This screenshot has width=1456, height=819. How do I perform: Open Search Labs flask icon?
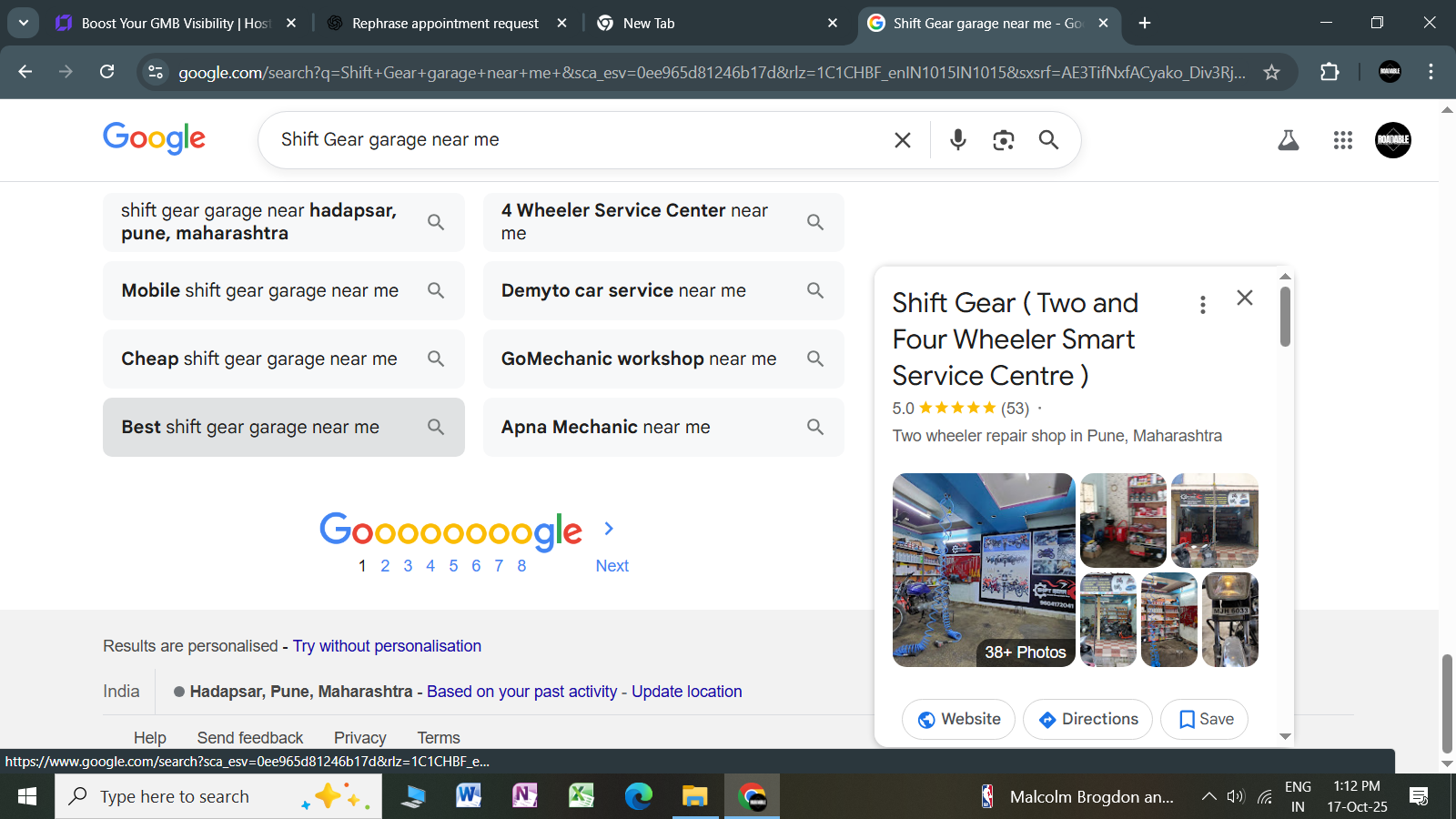click(x=1289, y=140)
